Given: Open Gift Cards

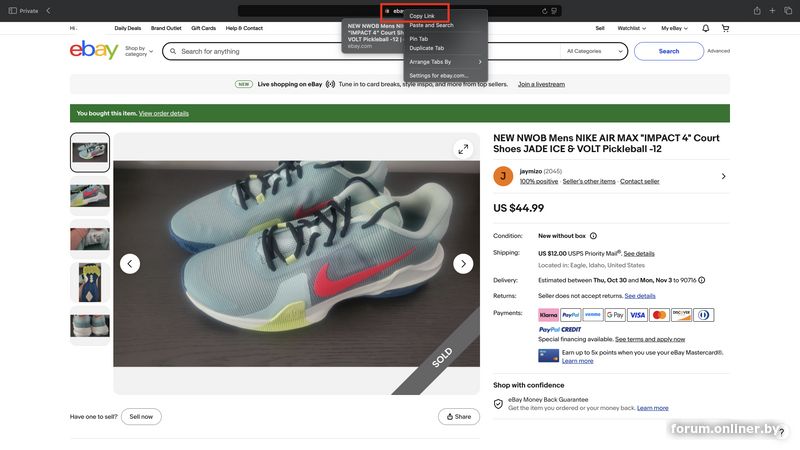Looking at the screenshot, I should 204,29.
